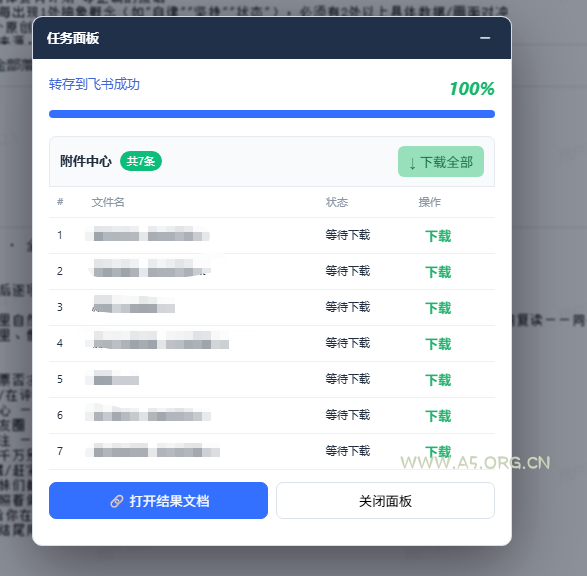
Task: Select 等待下载 status in row 5
Action: point(348,379)
